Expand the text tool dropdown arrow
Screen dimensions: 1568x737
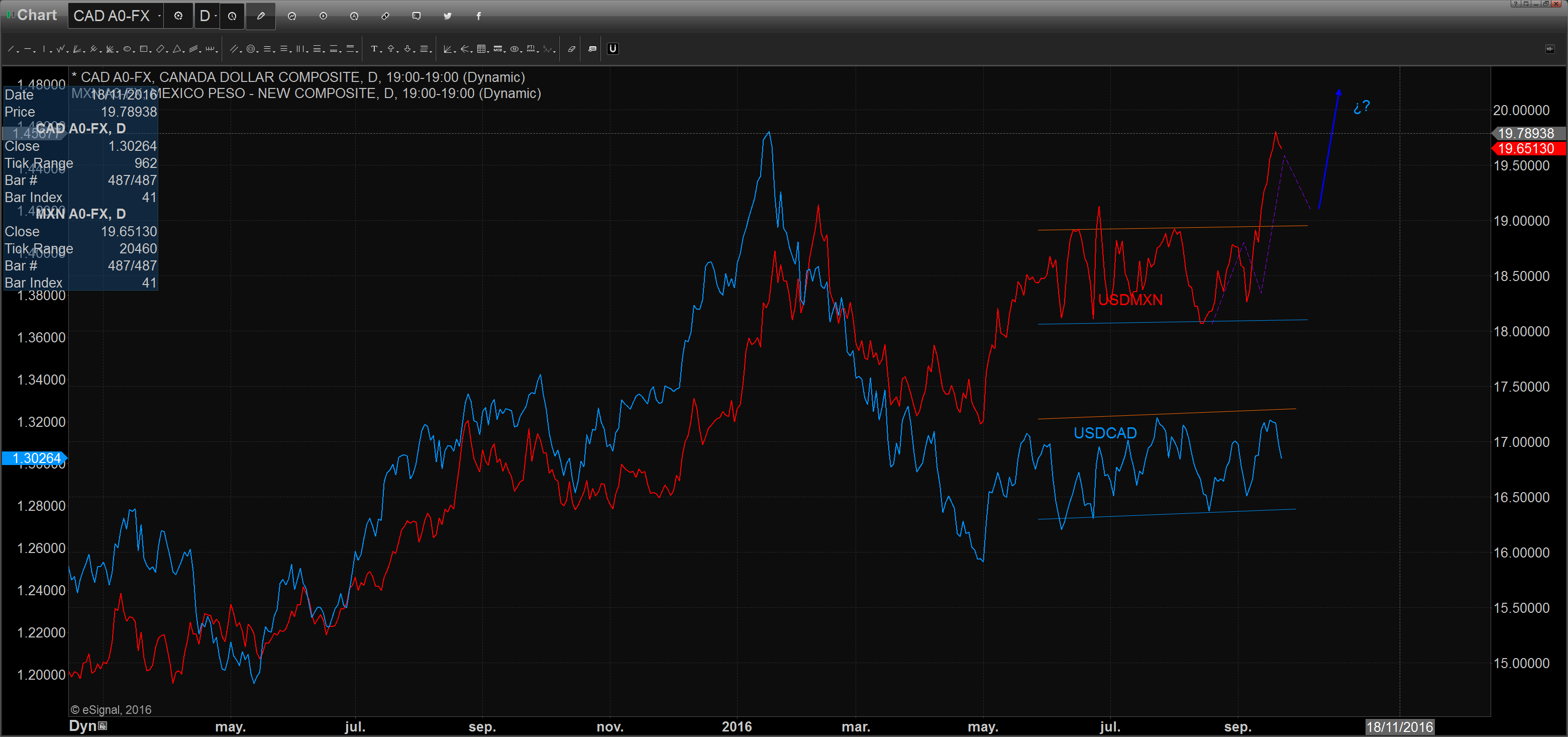(381, 52)
